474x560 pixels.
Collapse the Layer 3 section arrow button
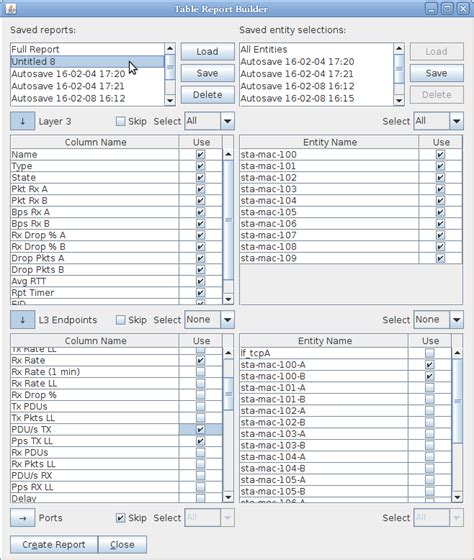[x=23, y=121]
